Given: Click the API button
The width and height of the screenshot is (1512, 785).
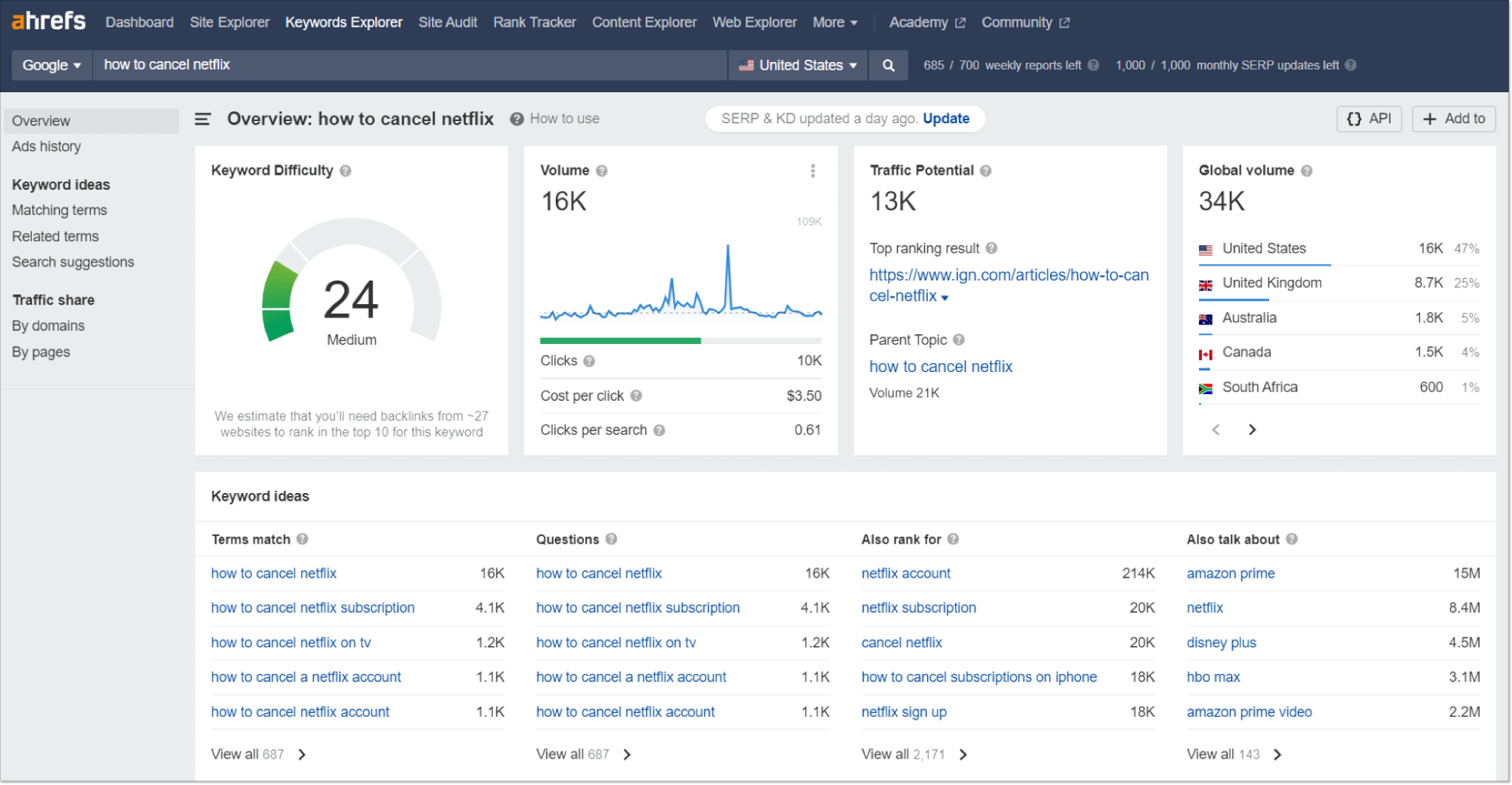Looking at the screenshot, I should [1370, 119].
